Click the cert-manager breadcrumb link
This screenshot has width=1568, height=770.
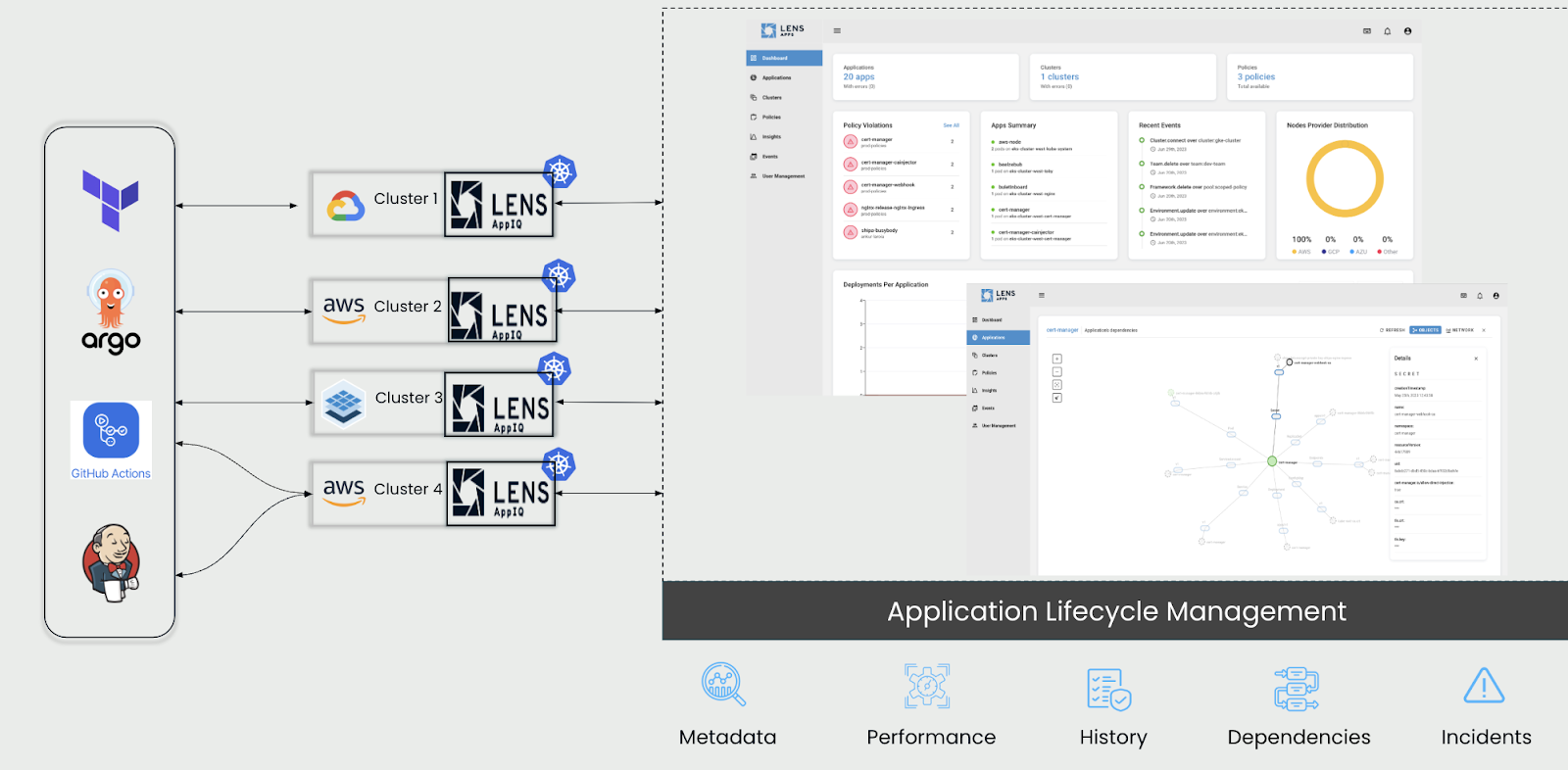pos(1062,330)
